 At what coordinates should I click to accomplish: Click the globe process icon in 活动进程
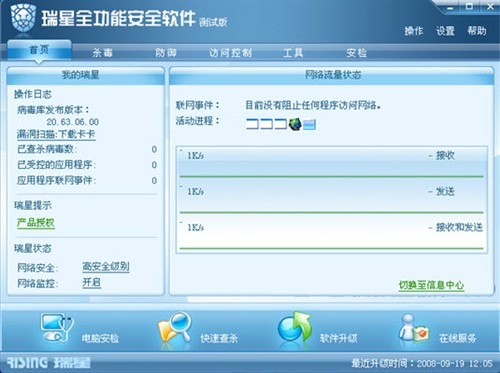click(295, 124)
